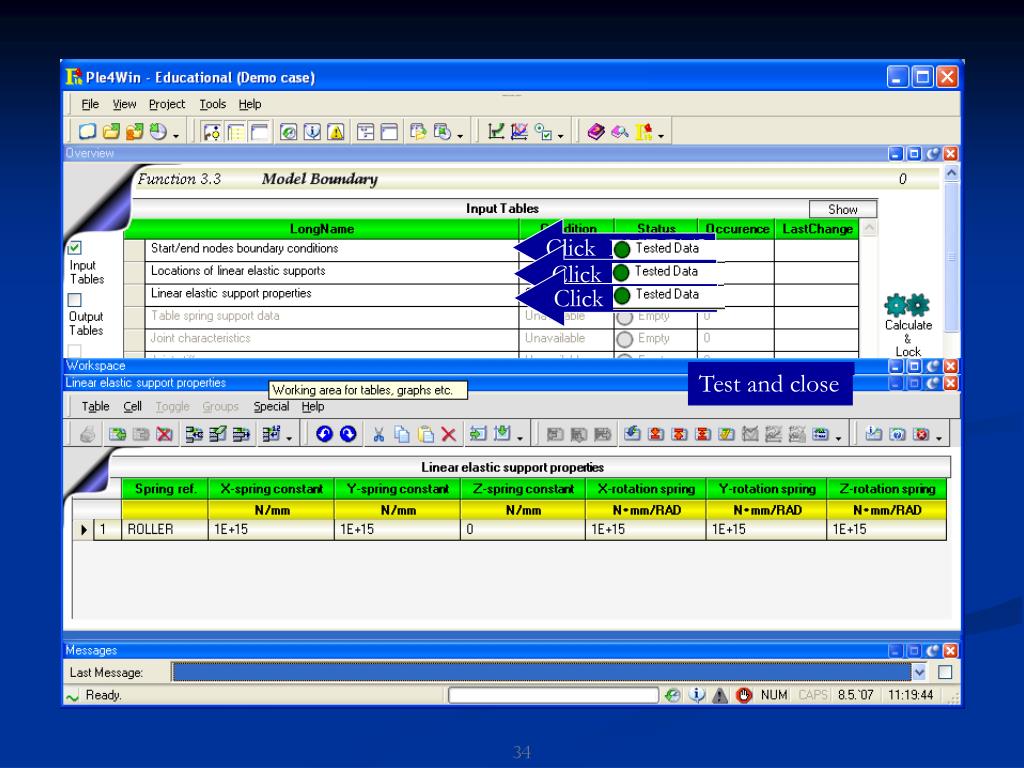The height and width of the screenshot is (768, 1024).
Task: Click the X-spring constant cell 1E+15
Action: tap(271, 530)
